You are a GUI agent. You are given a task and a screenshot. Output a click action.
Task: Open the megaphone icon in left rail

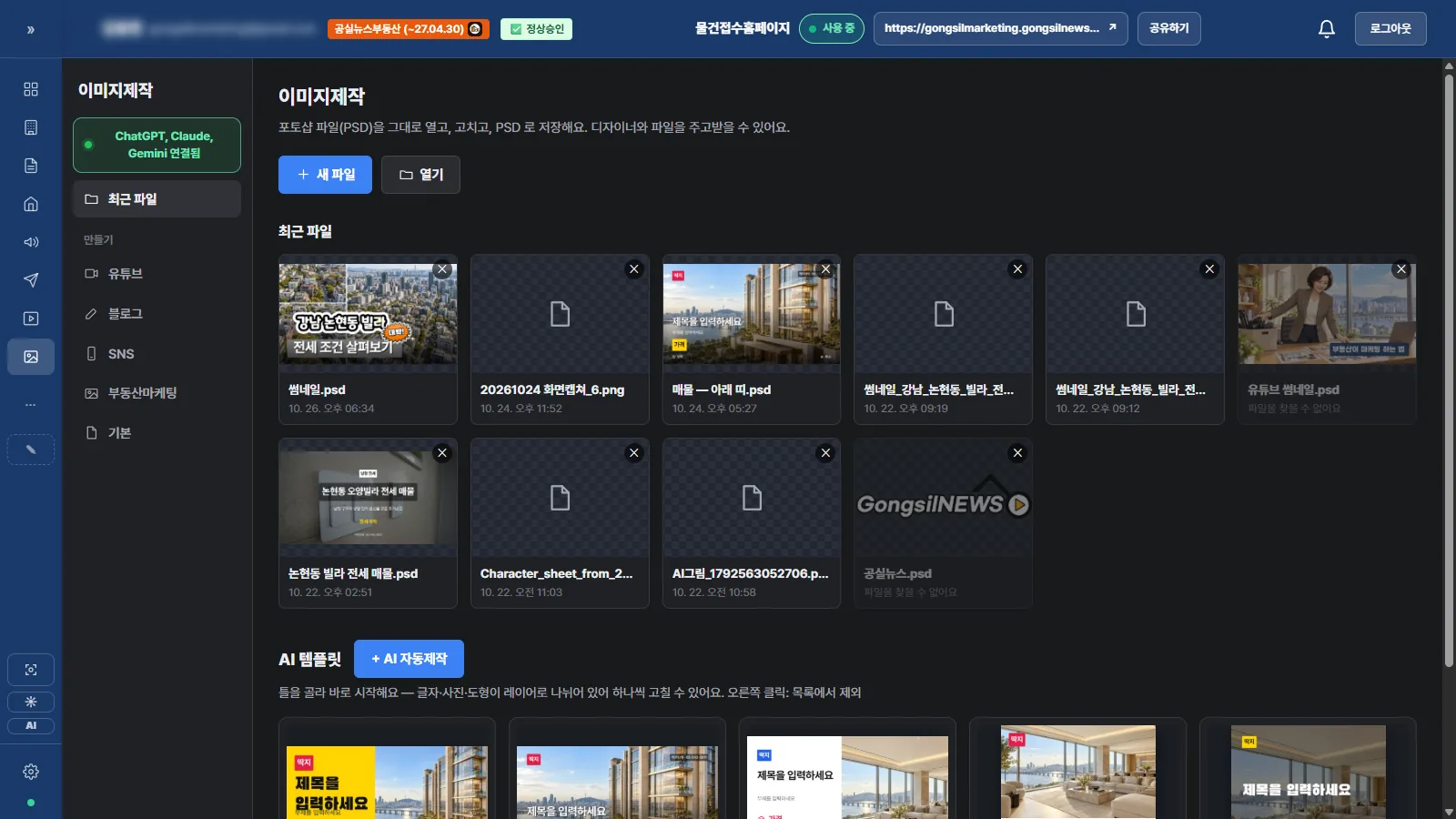(31, 242)
